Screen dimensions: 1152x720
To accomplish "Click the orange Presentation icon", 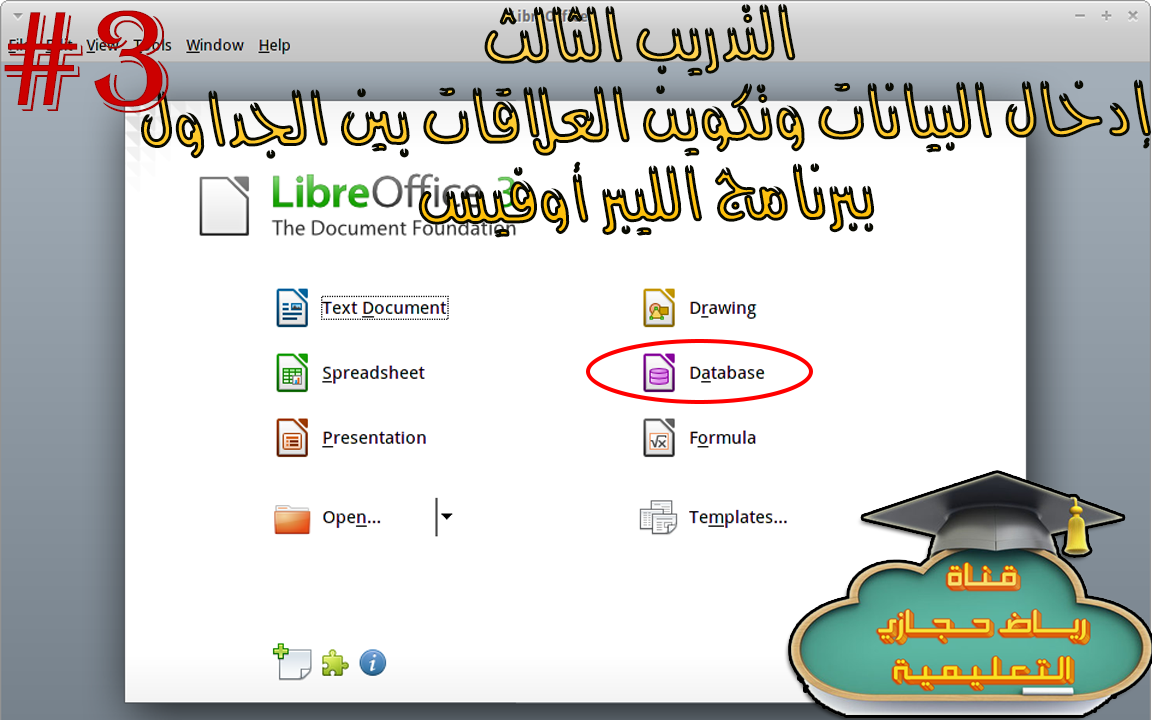I will (292, 438).
